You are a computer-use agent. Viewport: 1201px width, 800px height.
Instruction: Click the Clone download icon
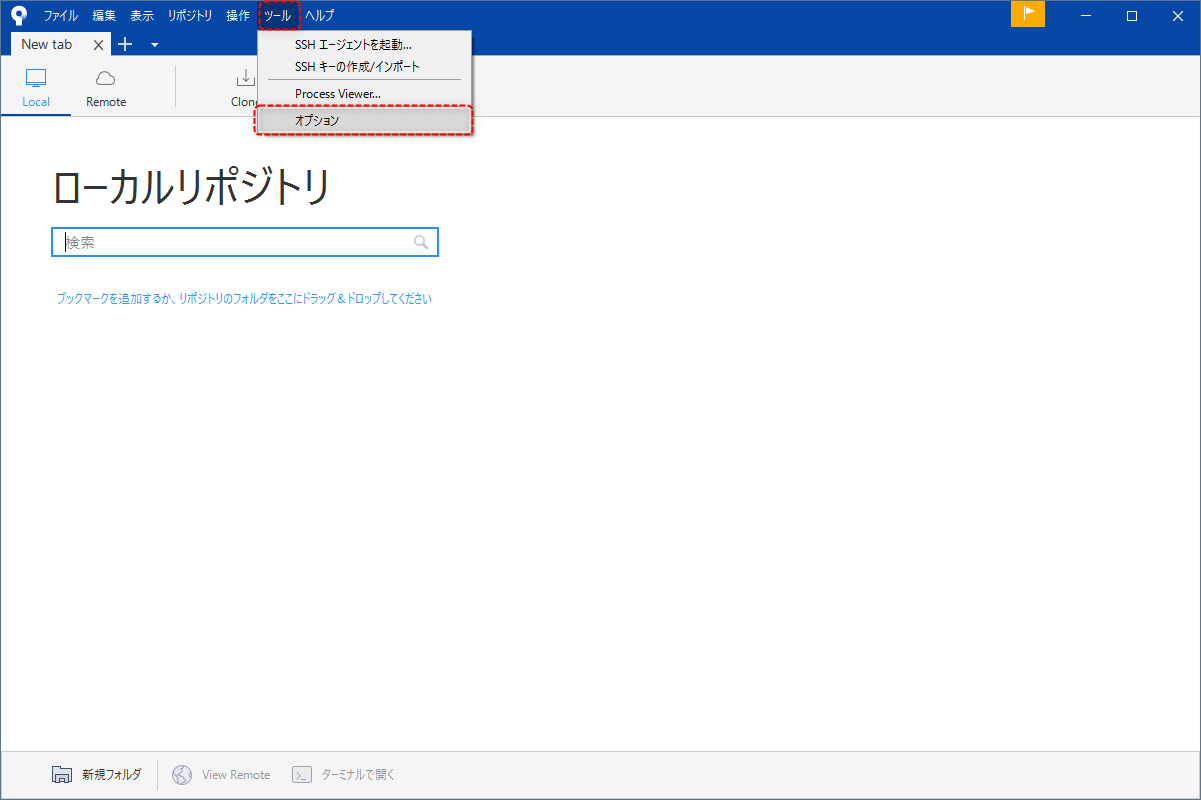pos(245,78)
